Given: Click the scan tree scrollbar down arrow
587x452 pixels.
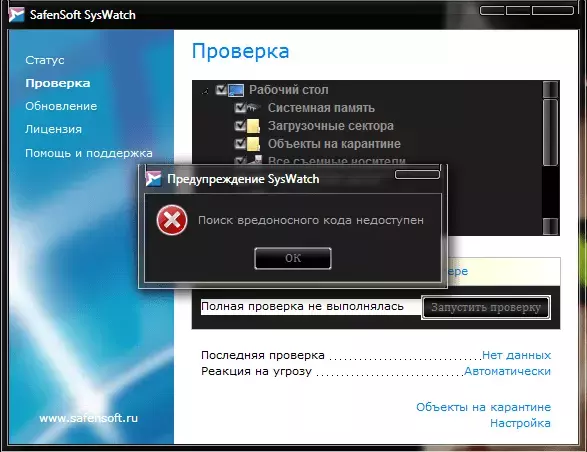Looking at the screenshot, I should coord(550,226).
